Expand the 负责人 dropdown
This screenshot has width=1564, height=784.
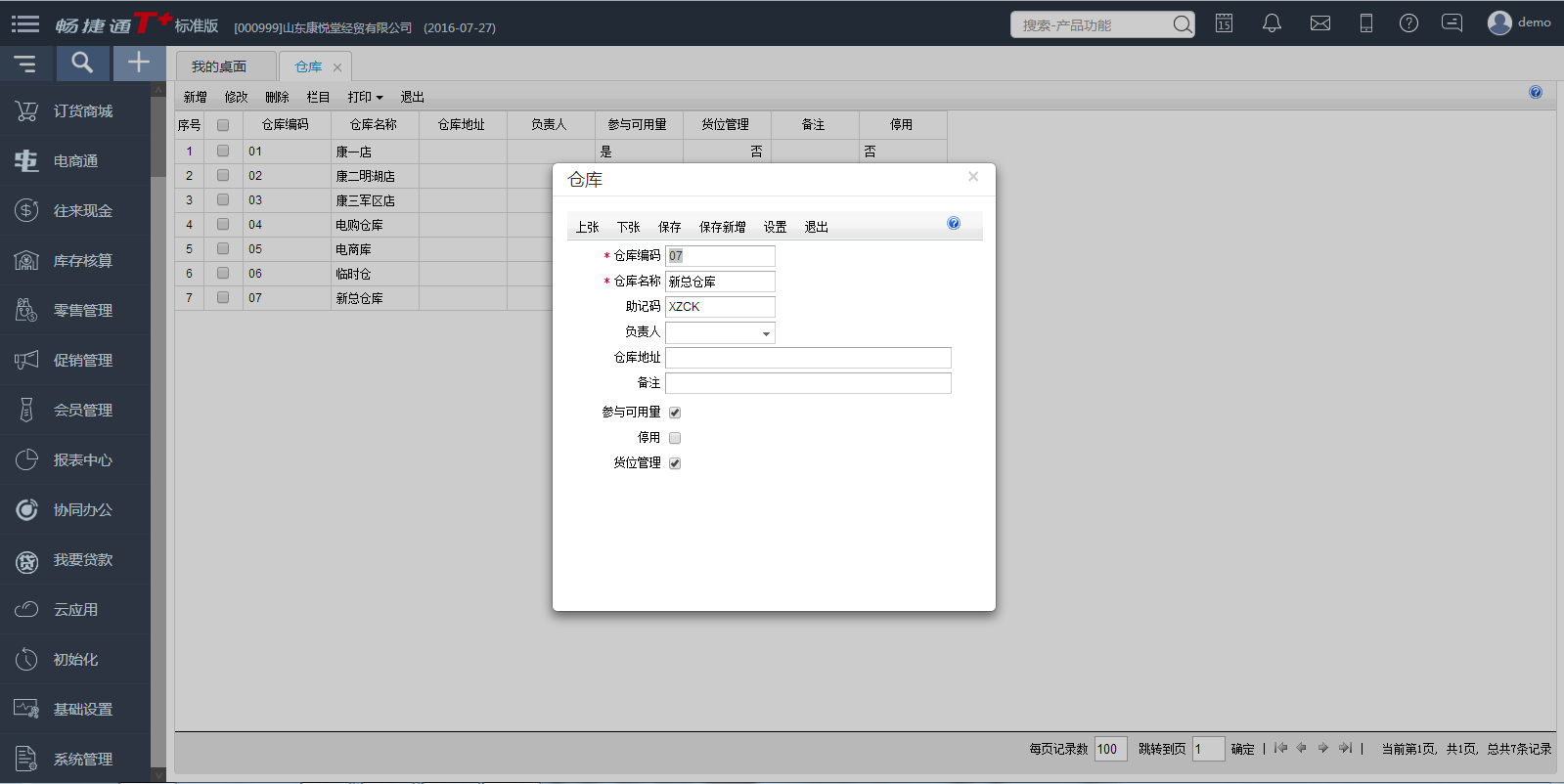[x=766, y=333]
